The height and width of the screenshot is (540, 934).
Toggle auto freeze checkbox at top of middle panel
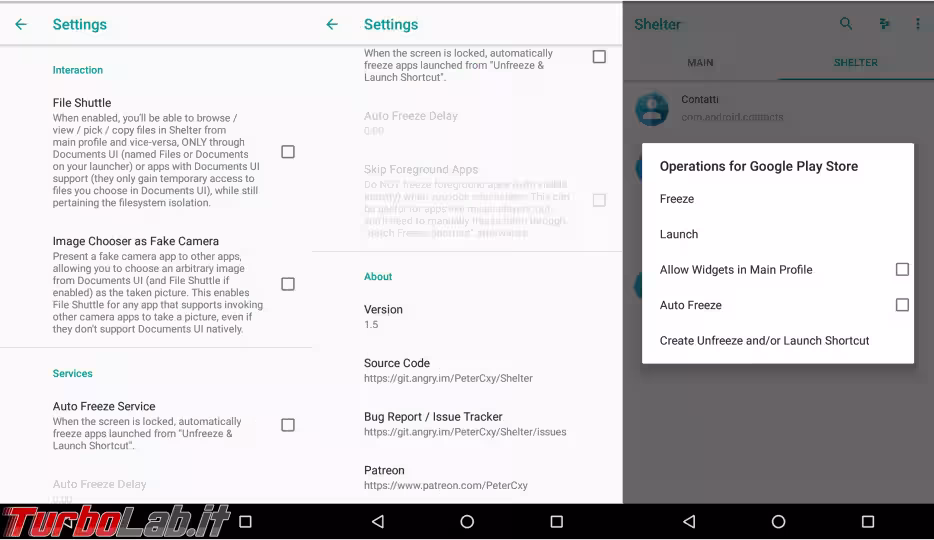pos(599,57)
